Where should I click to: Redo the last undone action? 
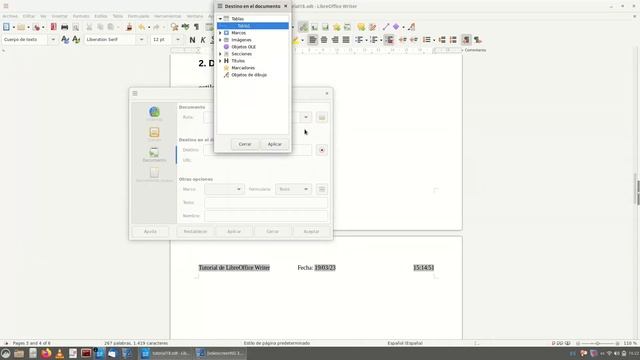pos(156,27)
